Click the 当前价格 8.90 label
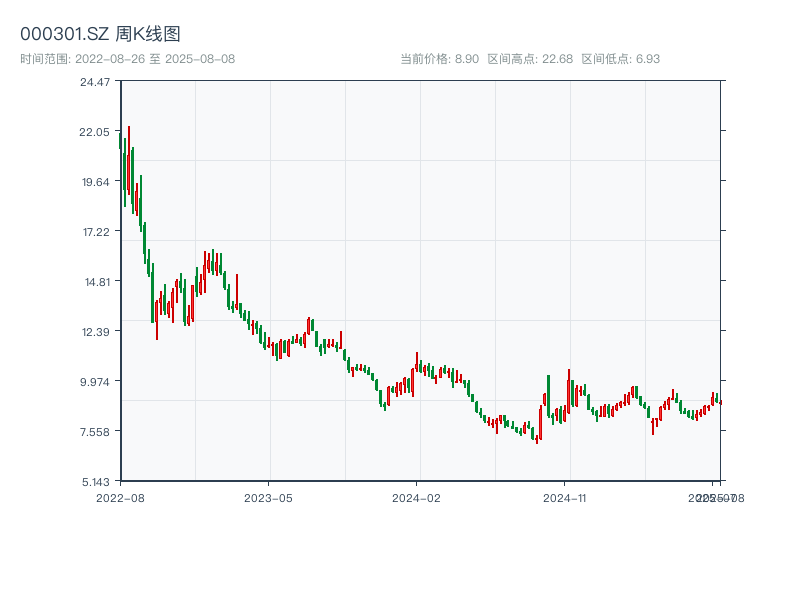The width and height of the screenshot is (800, 600). click(439, 59)
